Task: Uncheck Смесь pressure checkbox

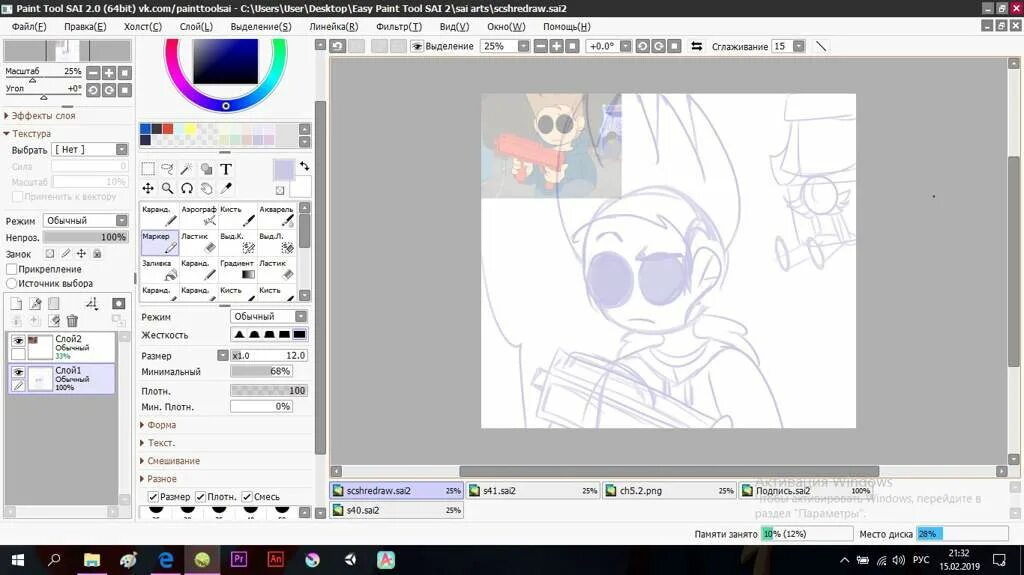Action: coord(247,497)
